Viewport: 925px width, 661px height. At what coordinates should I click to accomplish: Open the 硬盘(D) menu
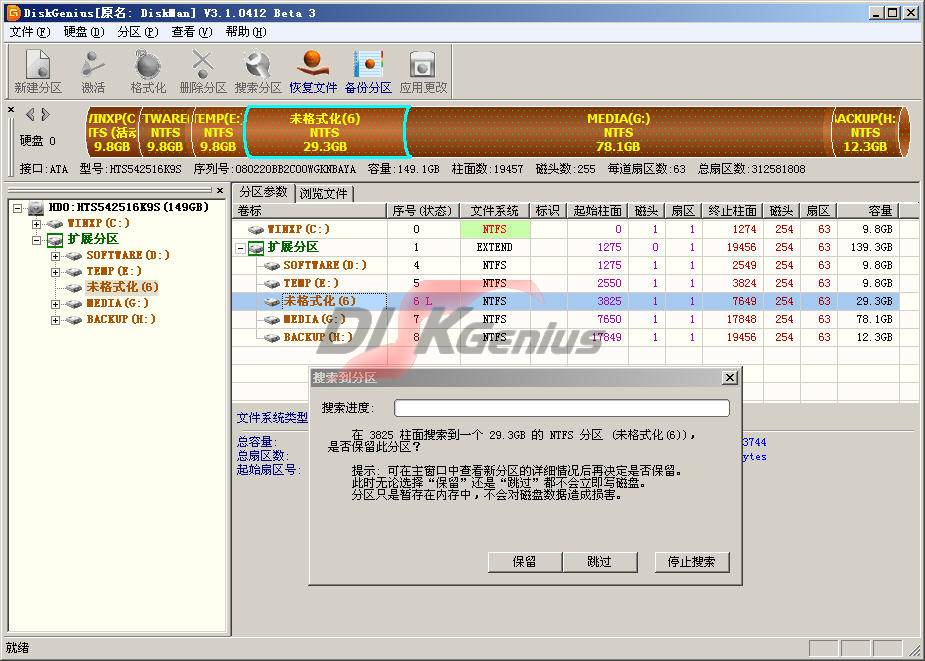pos(84,32)
